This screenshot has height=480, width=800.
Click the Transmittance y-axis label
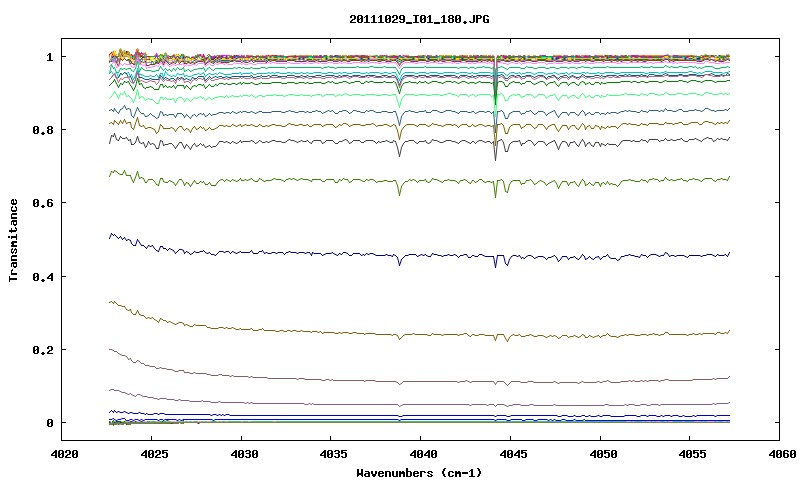(x=13, y=240)
